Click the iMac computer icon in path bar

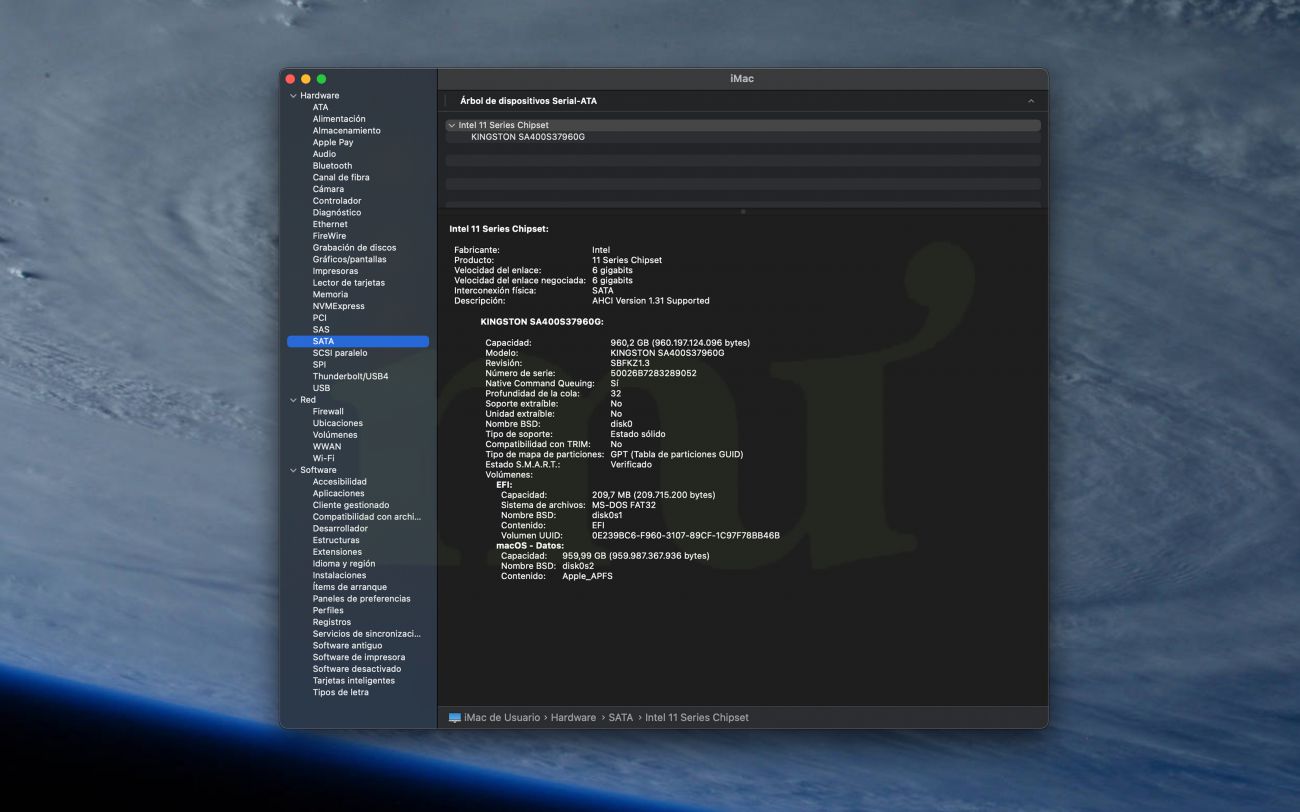click(455, 718)
